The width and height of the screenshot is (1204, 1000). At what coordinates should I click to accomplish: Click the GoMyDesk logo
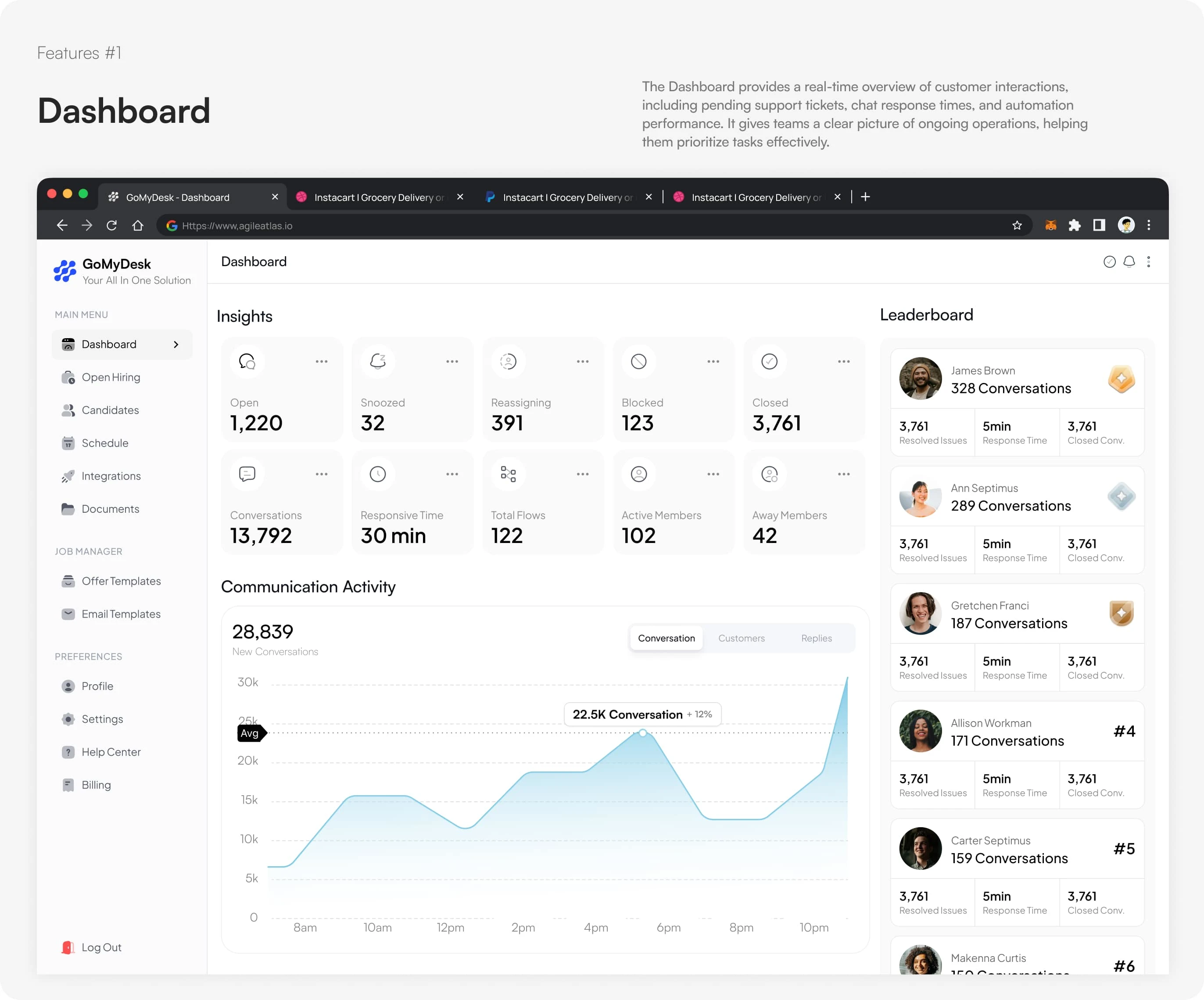tap(65, 271)
